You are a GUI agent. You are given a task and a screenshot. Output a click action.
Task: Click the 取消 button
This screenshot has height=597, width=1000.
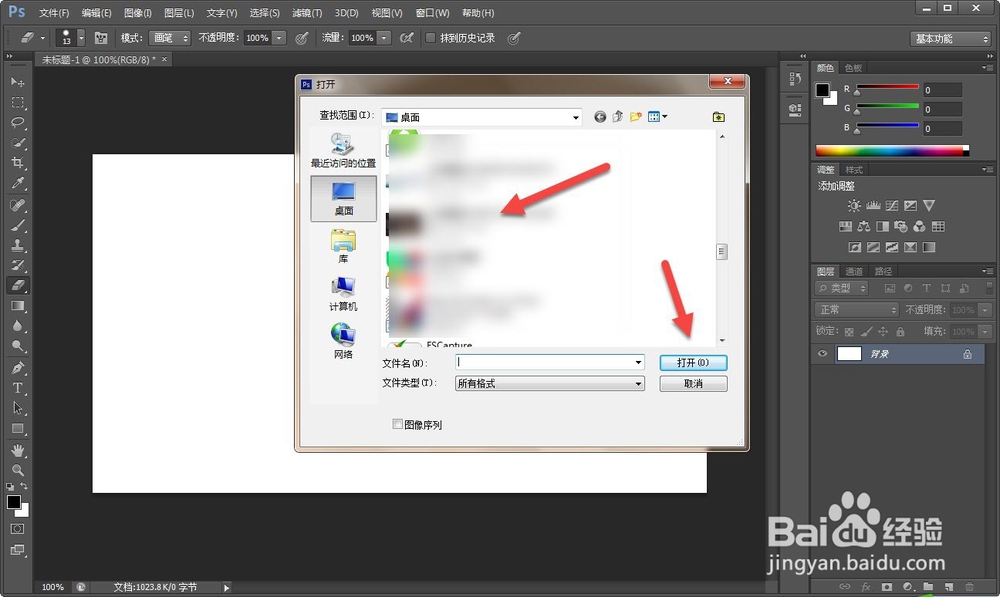click(693, 383)
